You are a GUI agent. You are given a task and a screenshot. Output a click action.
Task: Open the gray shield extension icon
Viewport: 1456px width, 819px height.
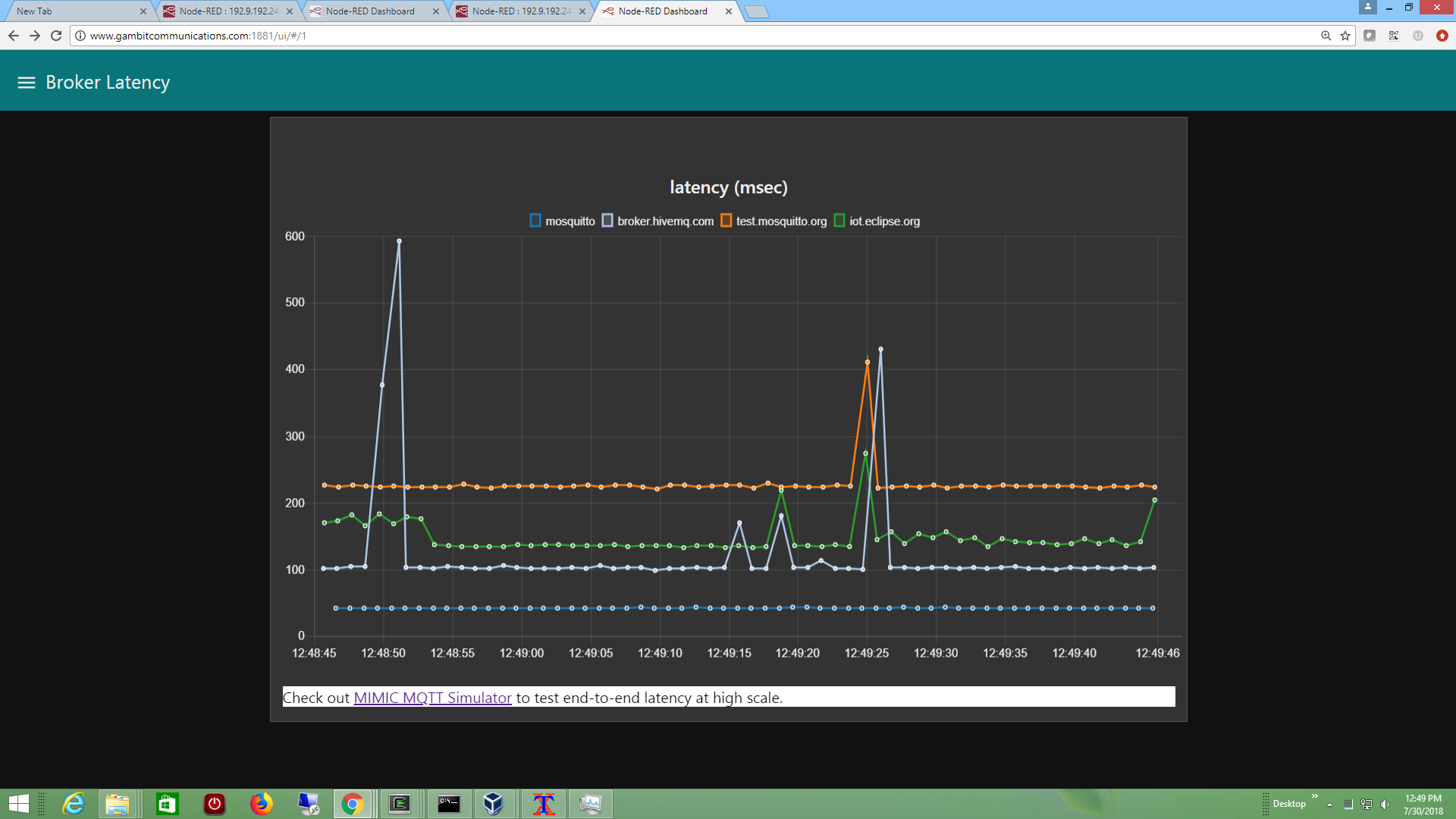pos(1370,36)
